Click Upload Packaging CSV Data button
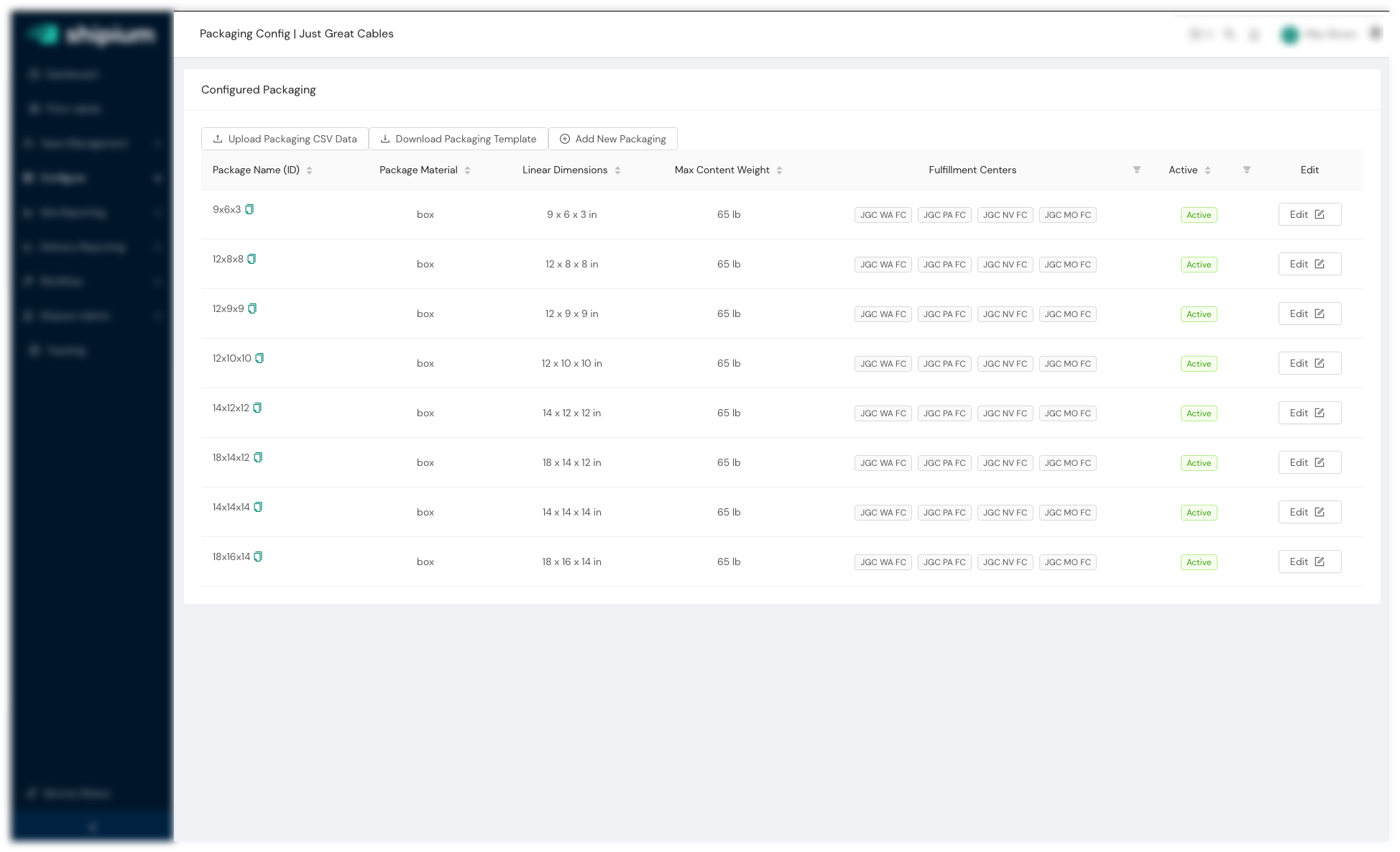This screenshot has width=1400, height=852. pos(285,139)
